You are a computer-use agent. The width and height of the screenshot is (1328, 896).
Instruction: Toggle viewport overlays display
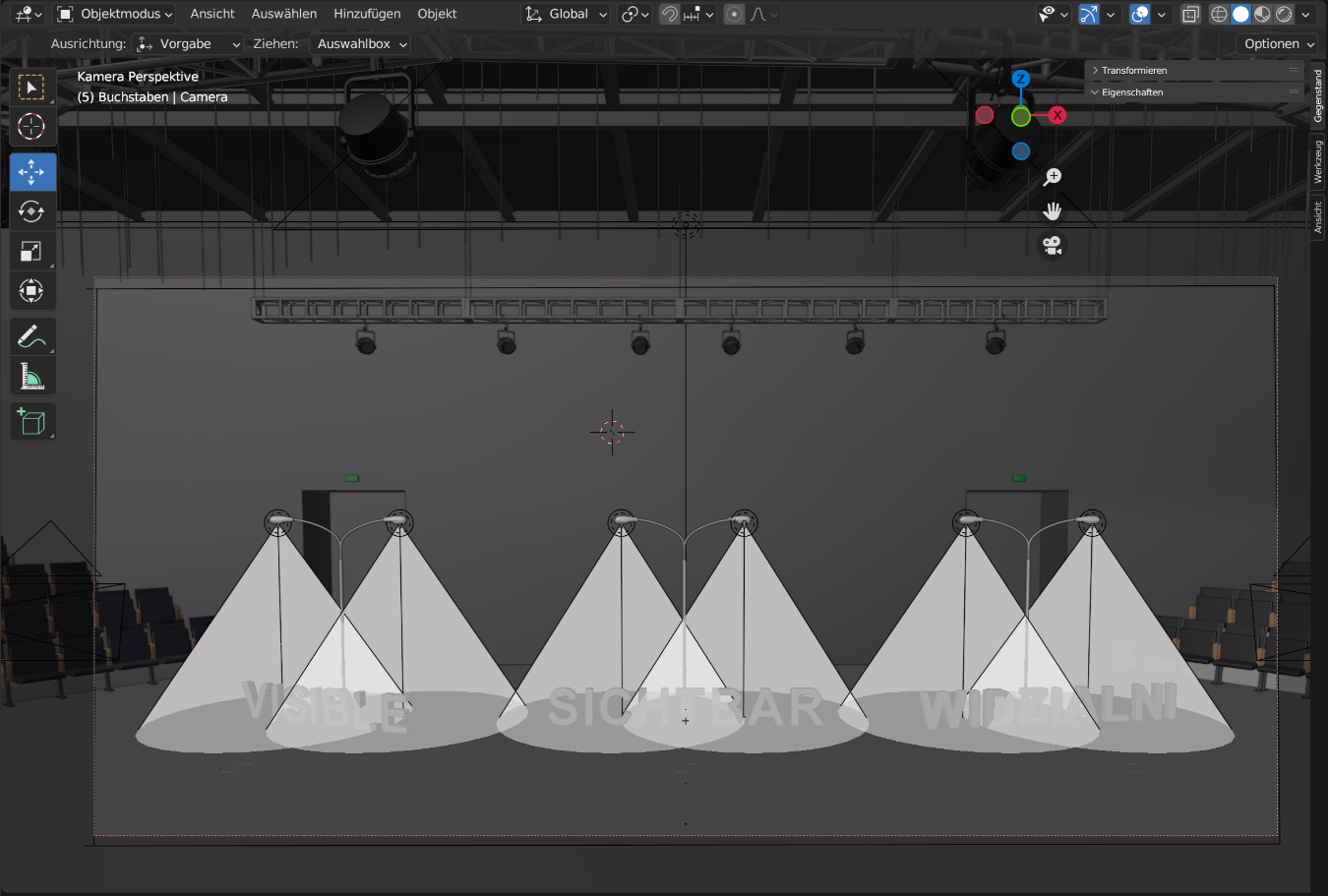[1140, 15]
